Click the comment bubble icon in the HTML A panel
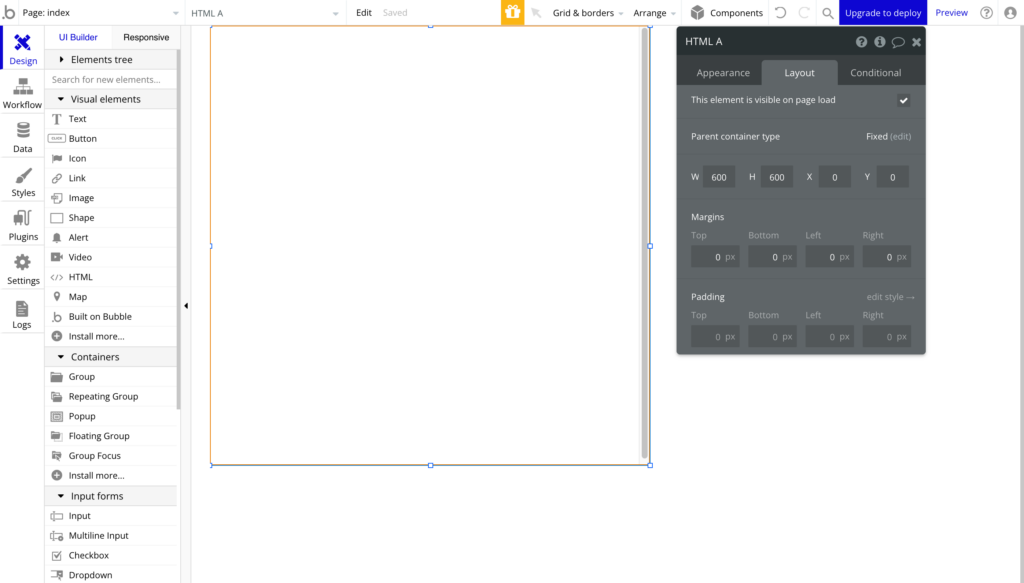 coord(898,42)
